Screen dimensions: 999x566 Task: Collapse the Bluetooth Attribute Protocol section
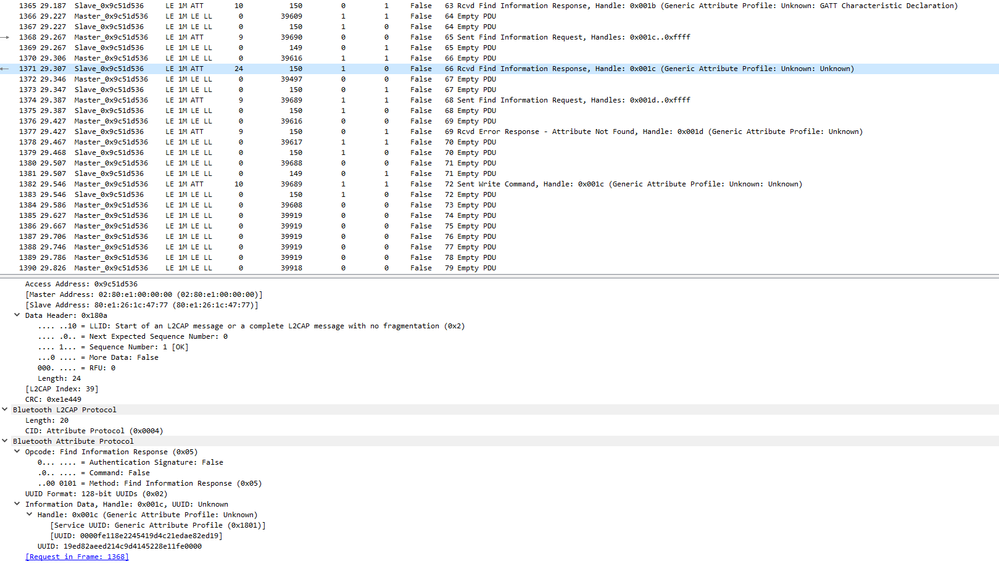(x=5, y=441)
